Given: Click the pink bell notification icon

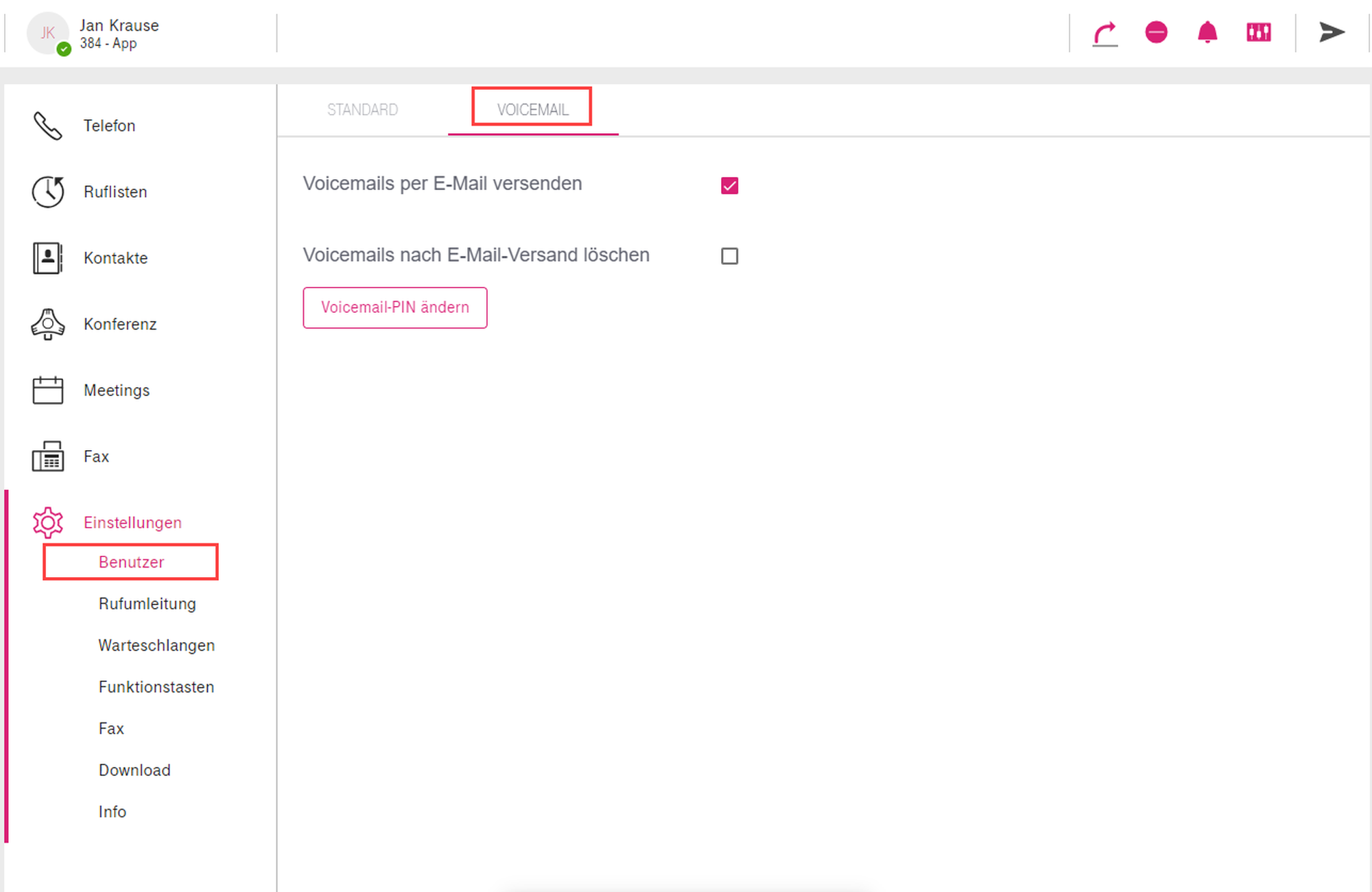Looking at the screenshot, I should (1207, 32).
